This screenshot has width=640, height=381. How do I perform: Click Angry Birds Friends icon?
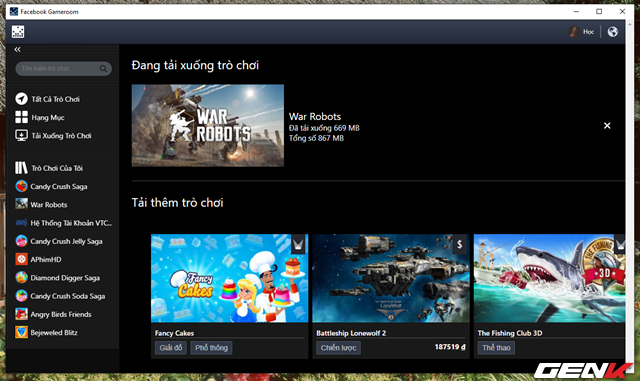click(21, 314)
